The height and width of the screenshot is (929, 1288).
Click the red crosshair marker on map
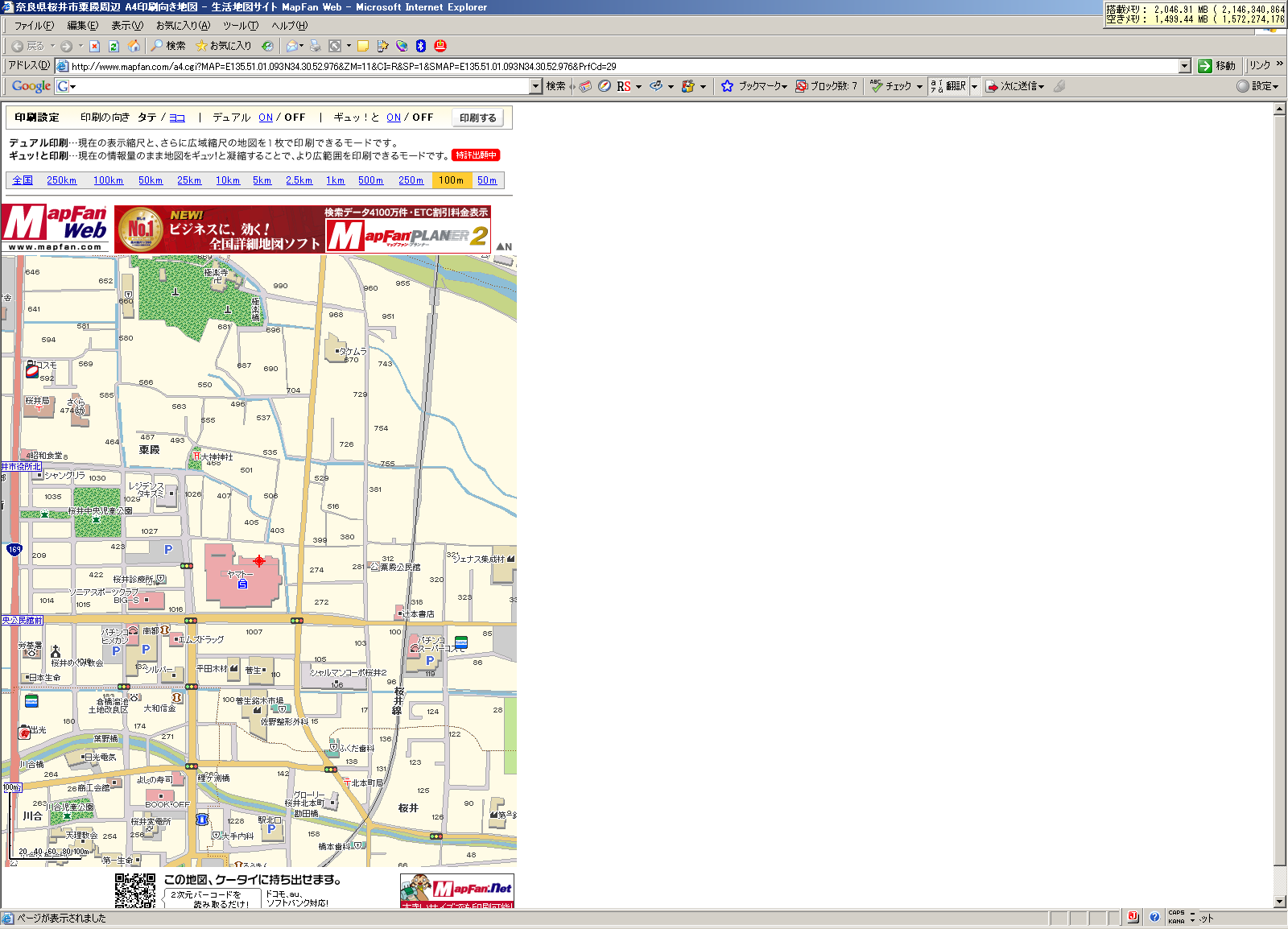point(259,561)
